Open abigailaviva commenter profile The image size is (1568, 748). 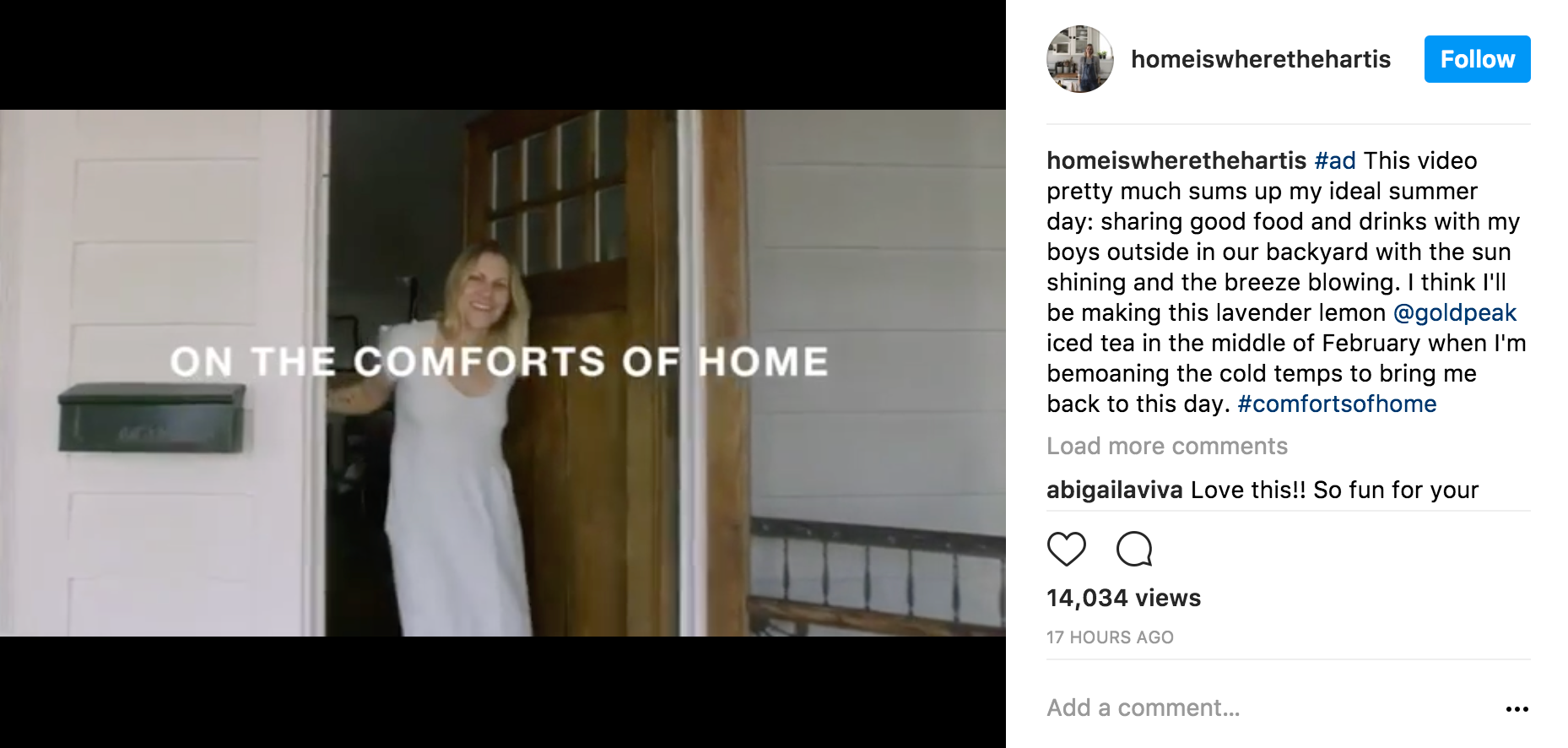pyautogui.click(x=1115, y=490)
